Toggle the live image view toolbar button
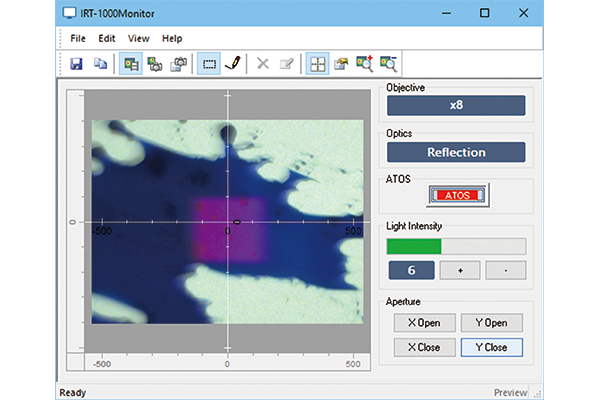Screen dimensions: 600x400 [x=131, y=63]
